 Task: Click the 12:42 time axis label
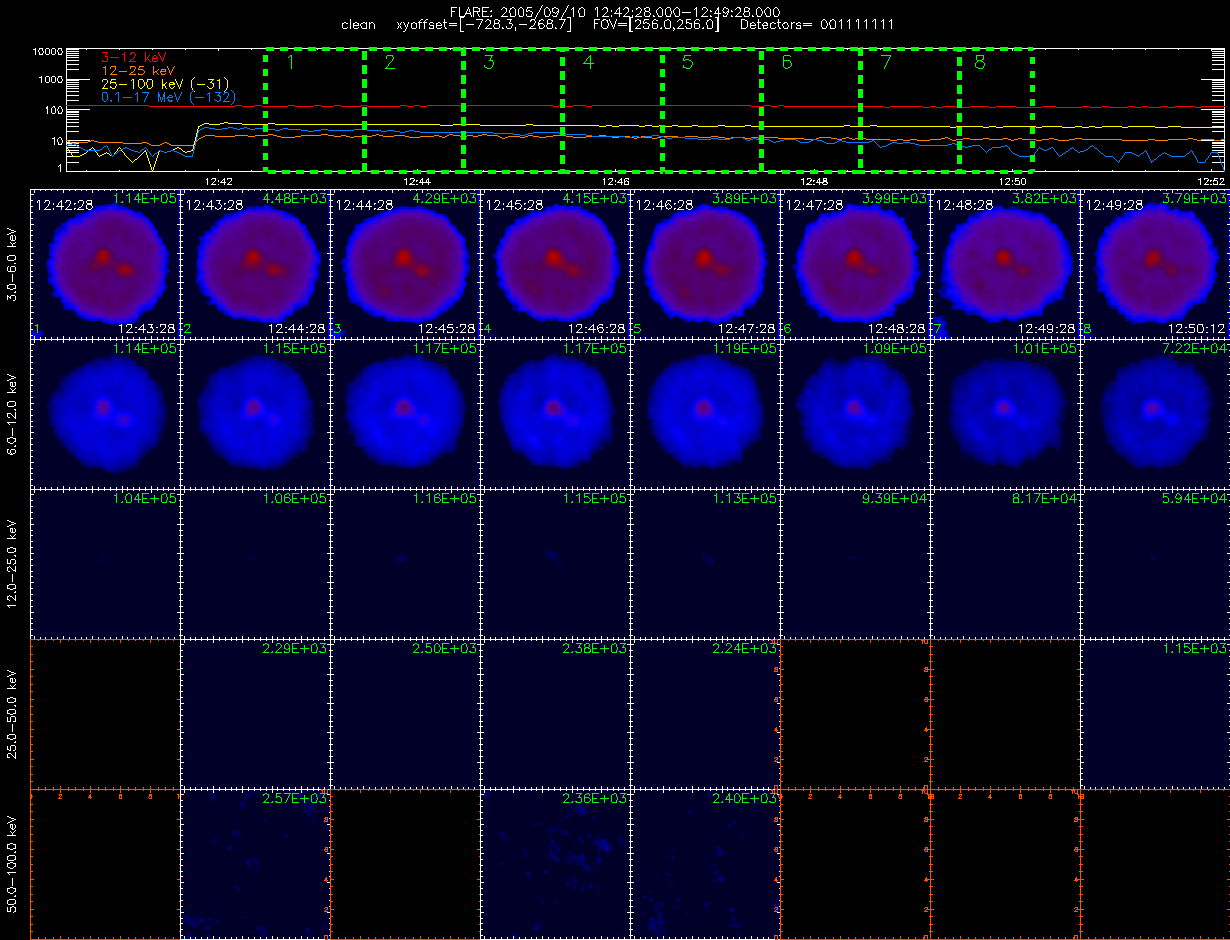point(218,182)
